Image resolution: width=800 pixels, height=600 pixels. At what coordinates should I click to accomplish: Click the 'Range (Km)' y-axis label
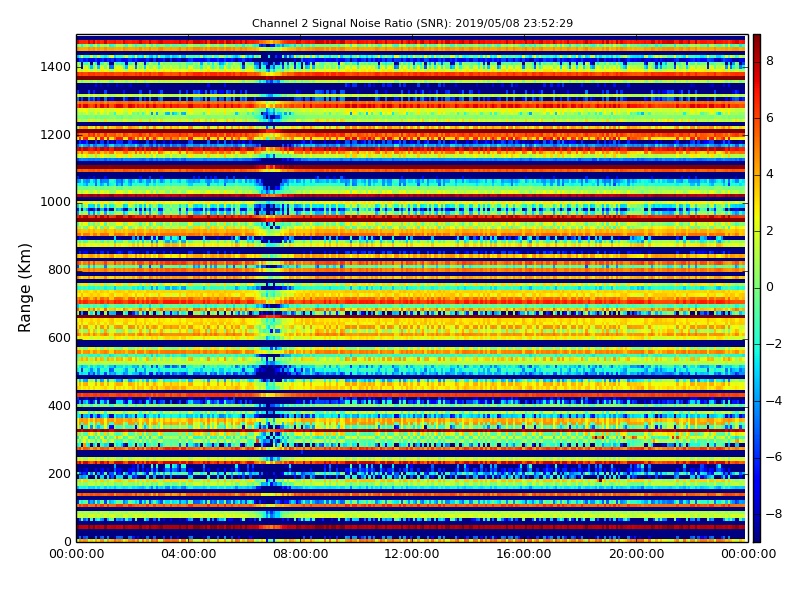click(x=24, y=288)
